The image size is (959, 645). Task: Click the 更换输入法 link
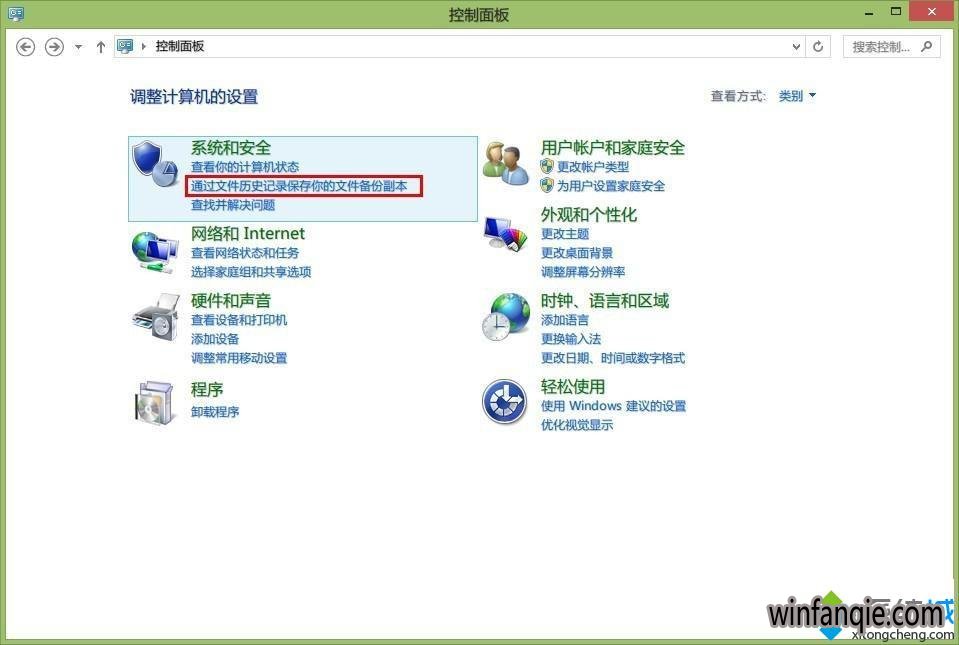(x=571, y=339)
